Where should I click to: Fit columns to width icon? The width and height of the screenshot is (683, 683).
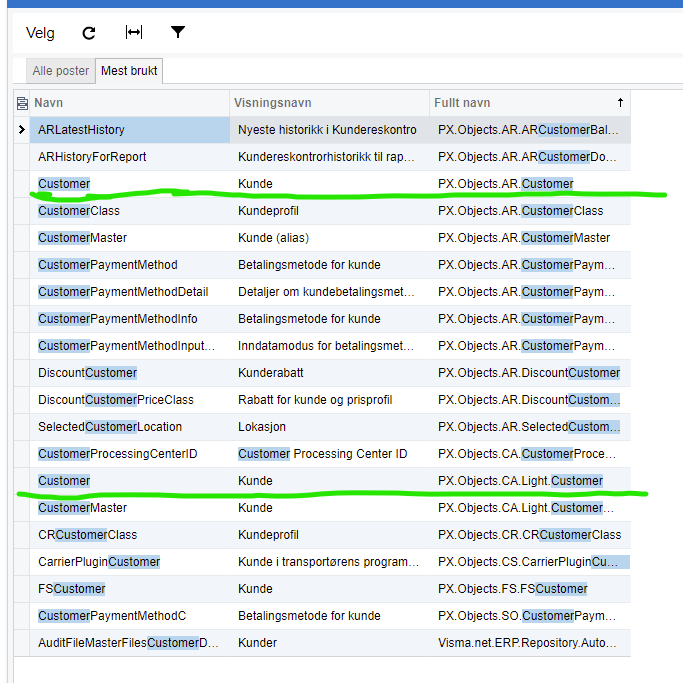tap(134, 32)
